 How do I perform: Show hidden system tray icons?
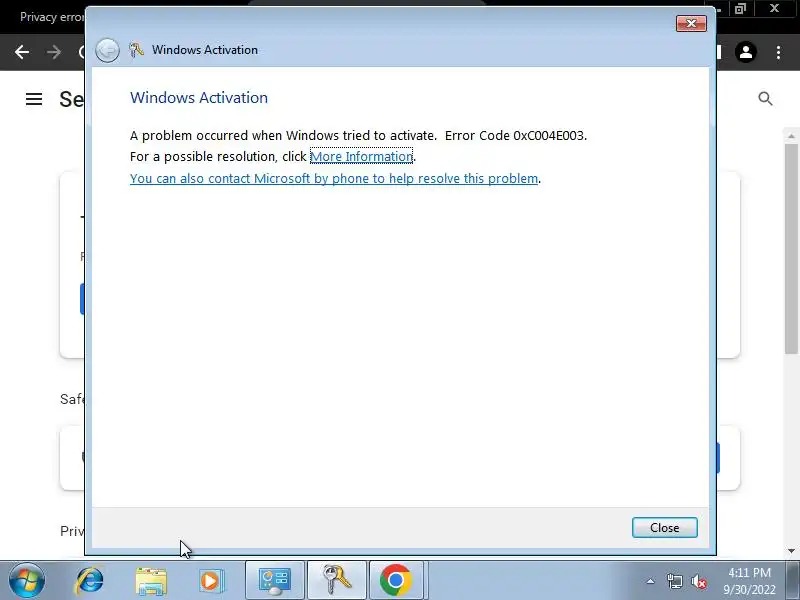[651, 581]
